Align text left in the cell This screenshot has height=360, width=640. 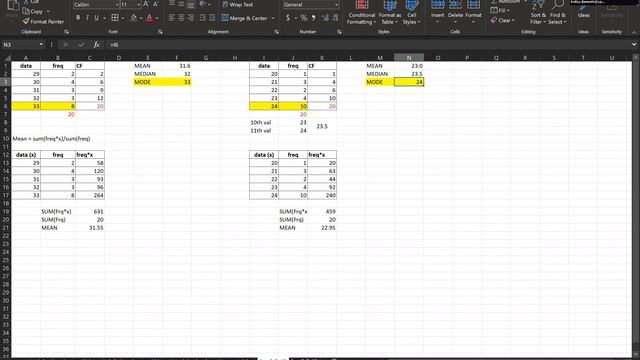[171, 18]
